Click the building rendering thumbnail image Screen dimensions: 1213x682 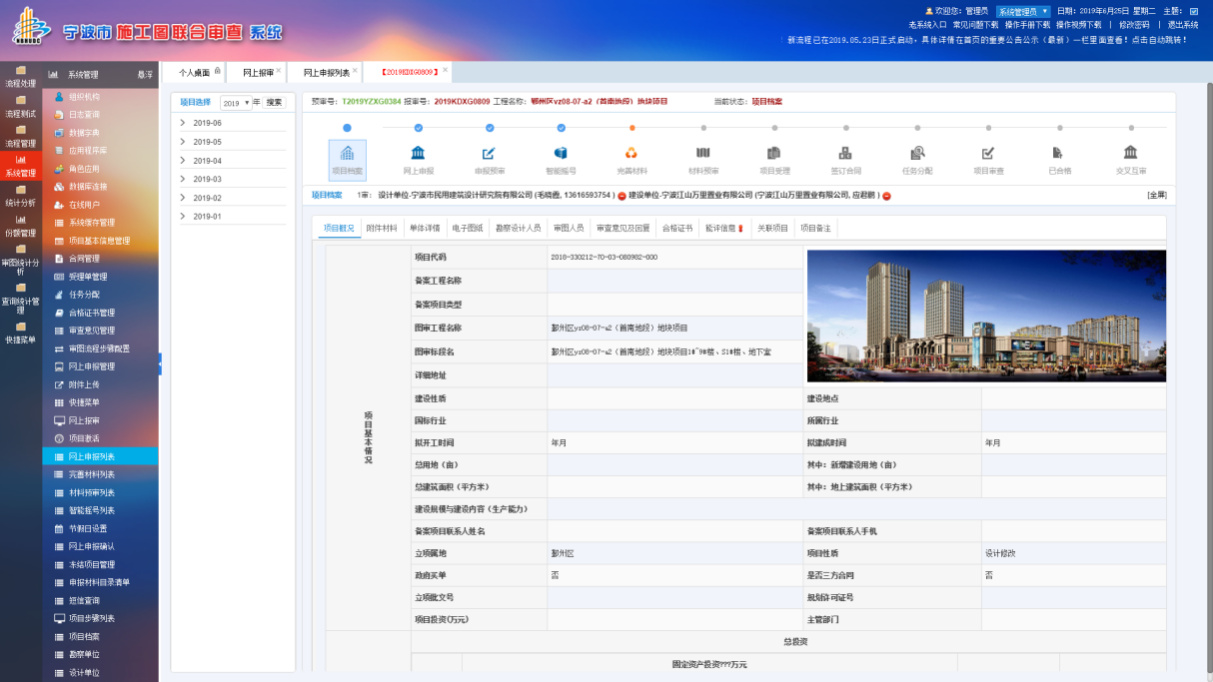pyautogui.click(x=986, y=316)
